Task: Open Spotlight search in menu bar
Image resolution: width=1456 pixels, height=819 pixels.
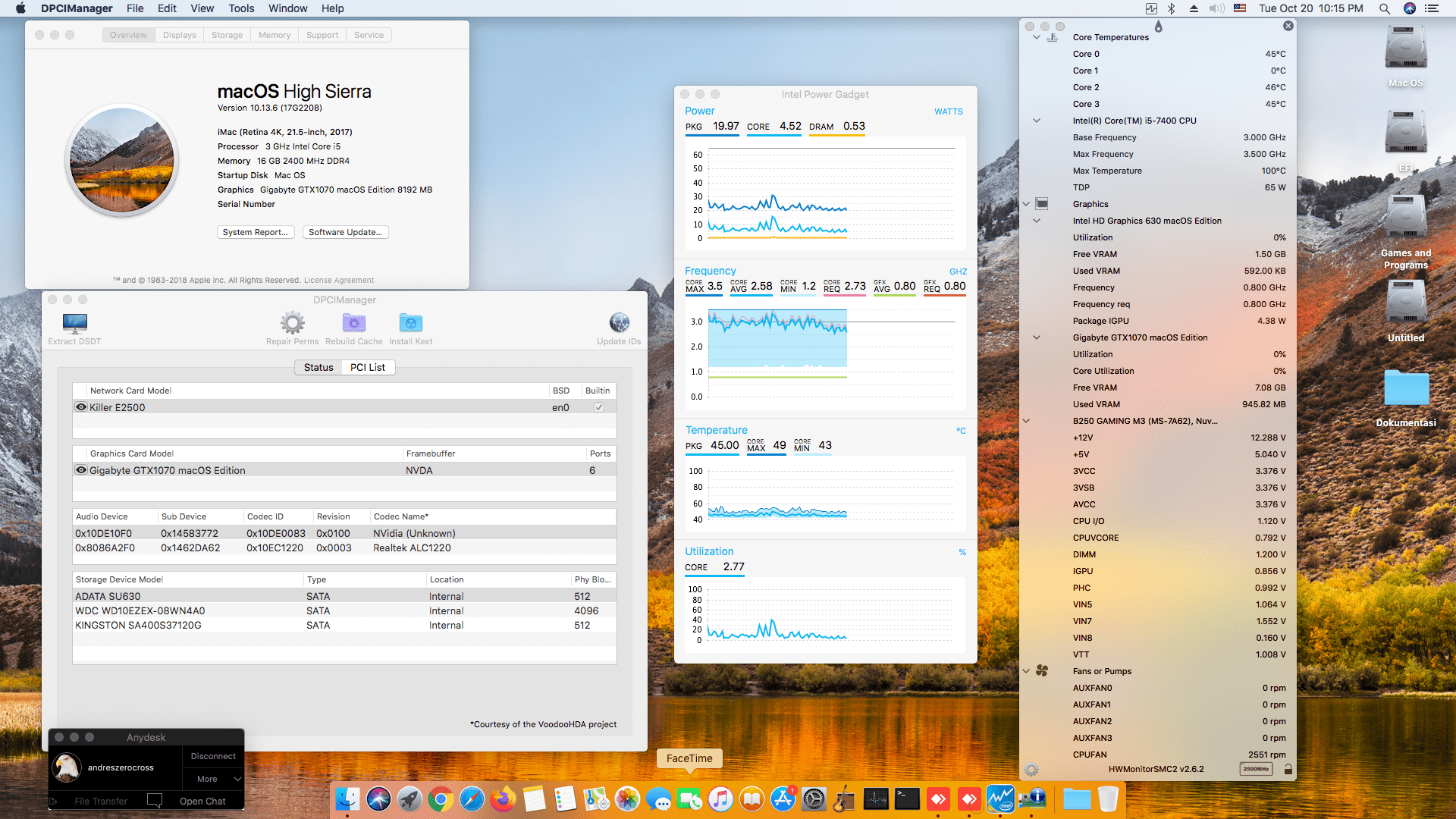Action: point(1385,8)
